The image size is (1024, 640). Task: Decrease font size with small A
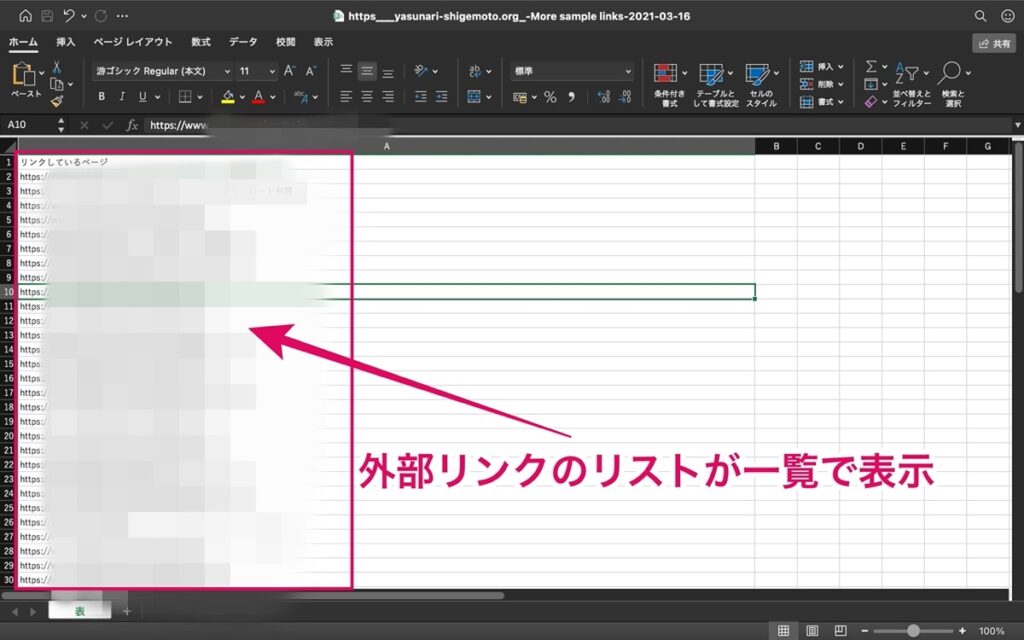[311, 71]
